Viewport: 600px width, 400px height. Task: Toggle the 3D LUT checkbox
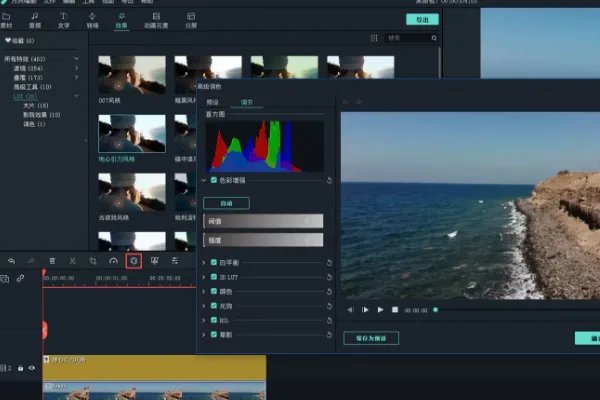pos(214,277)
